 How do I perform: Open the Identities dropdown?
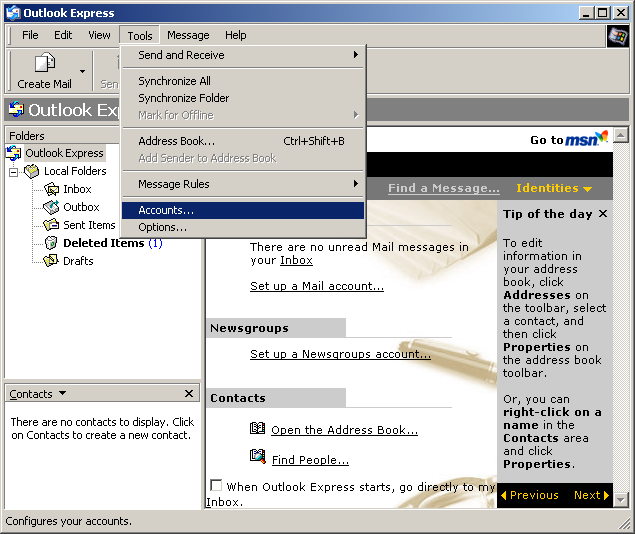click(554, 188)
